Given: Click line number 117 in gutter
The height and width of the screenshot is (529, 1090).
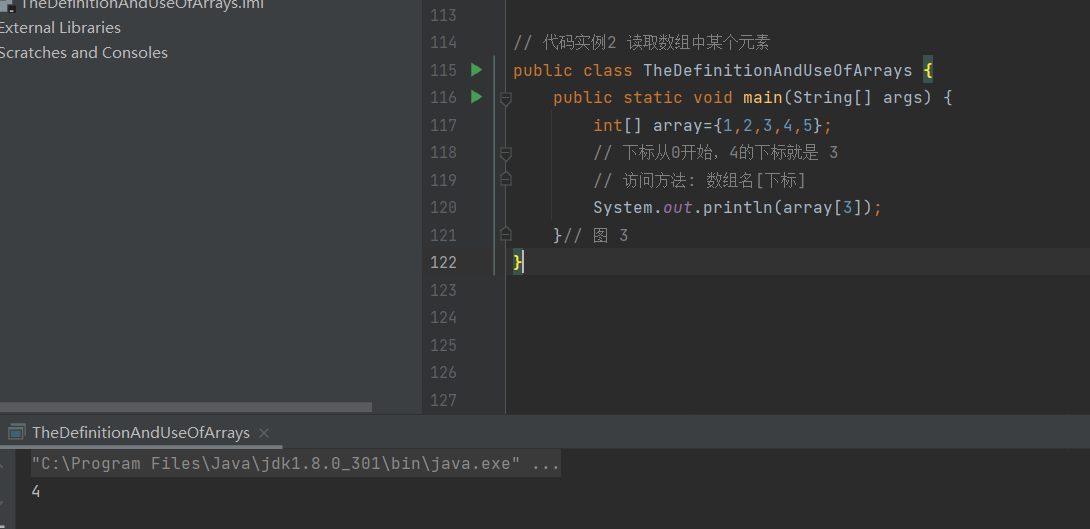Looking at the screenshot, I should [x=444, y=125].
